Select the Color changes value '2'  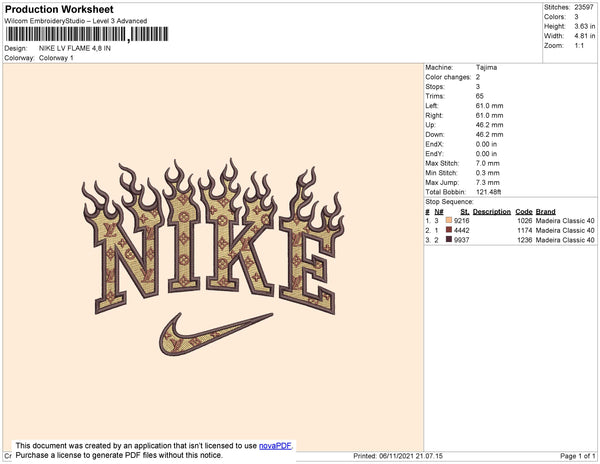point(478,77)
